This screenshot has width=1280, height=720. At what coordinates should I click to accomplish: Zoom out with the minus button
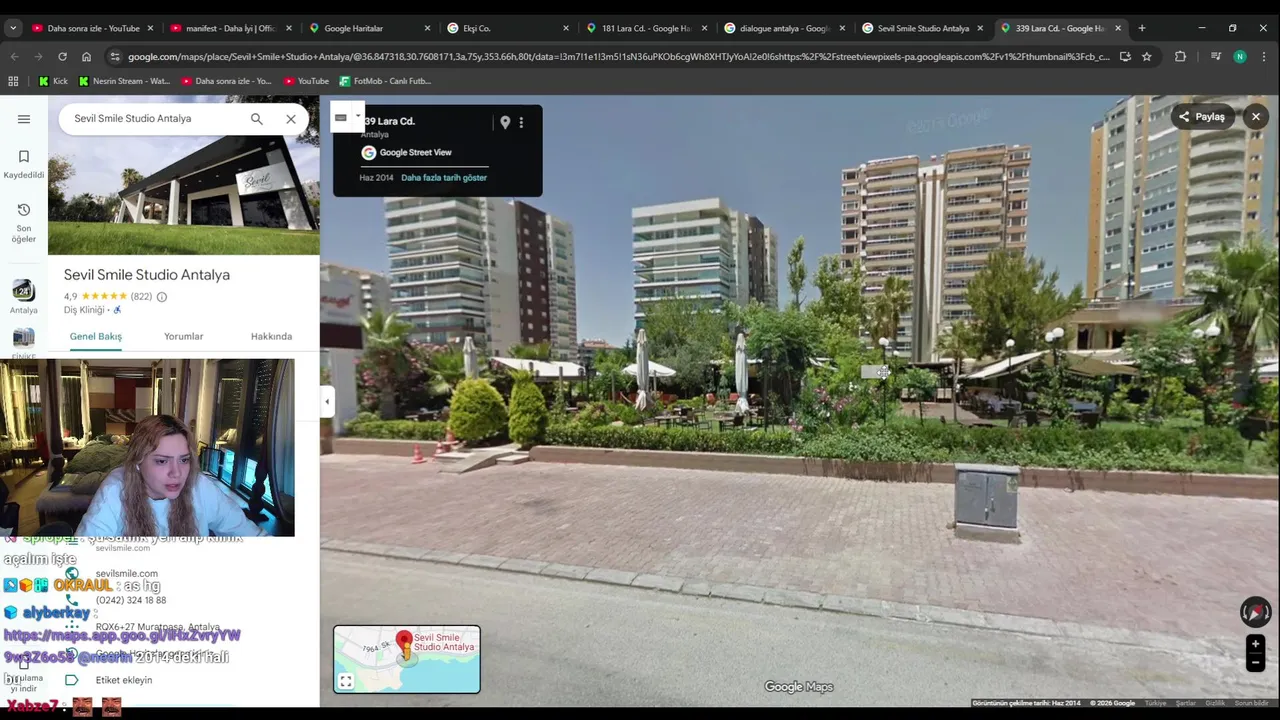tap(1255, 662)
